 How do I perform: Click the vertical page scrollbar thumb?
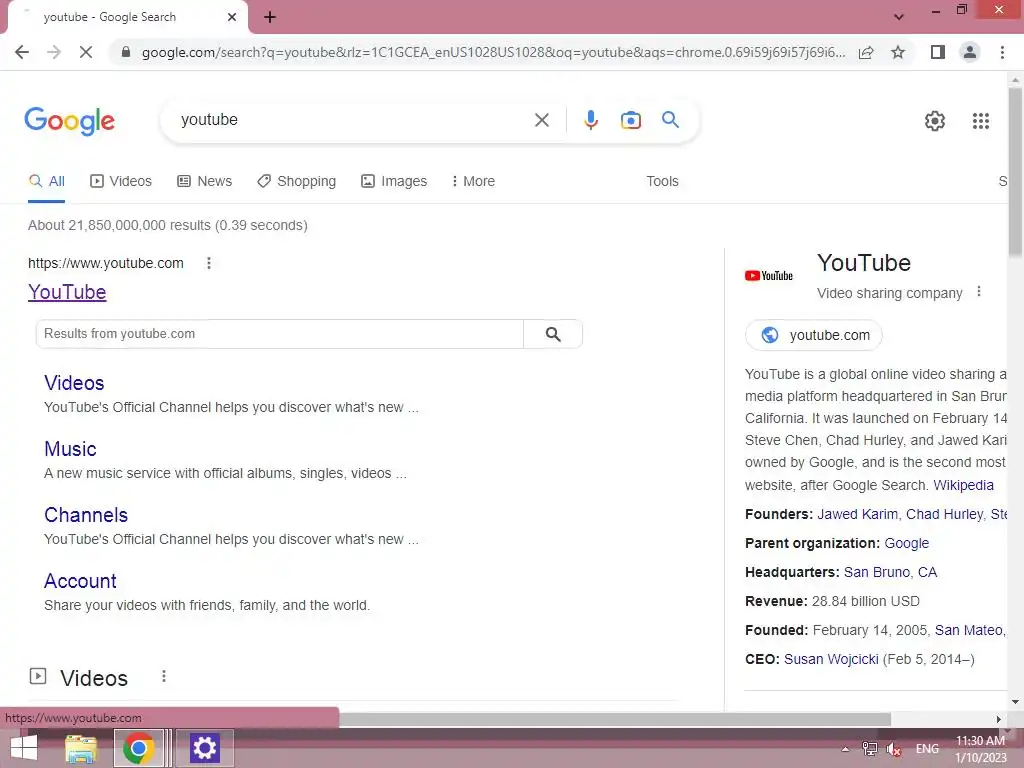click(x=1015, y=171)
